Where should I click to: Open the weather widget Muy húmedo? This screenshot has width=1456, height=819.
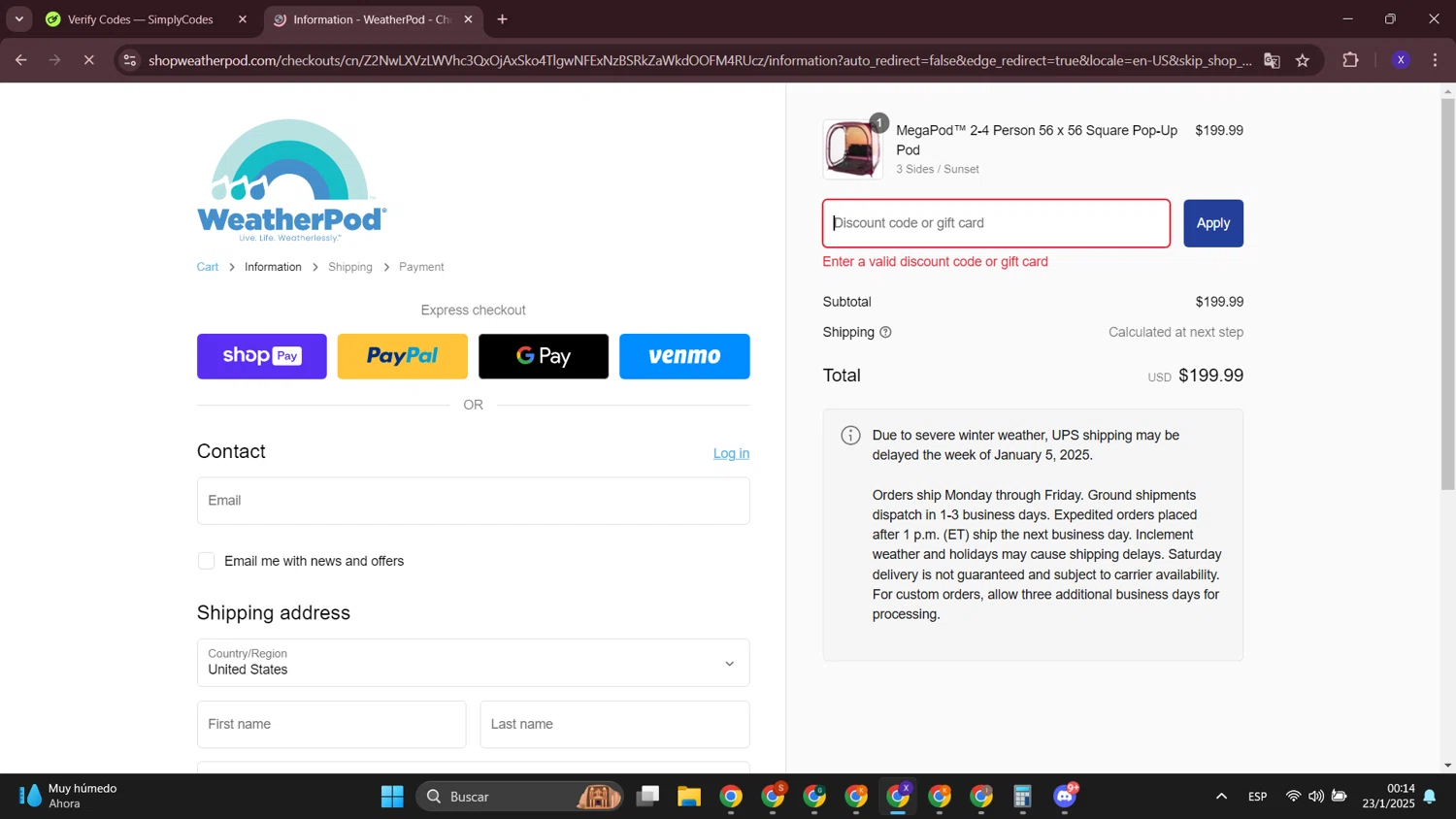(x=68, y=796)
